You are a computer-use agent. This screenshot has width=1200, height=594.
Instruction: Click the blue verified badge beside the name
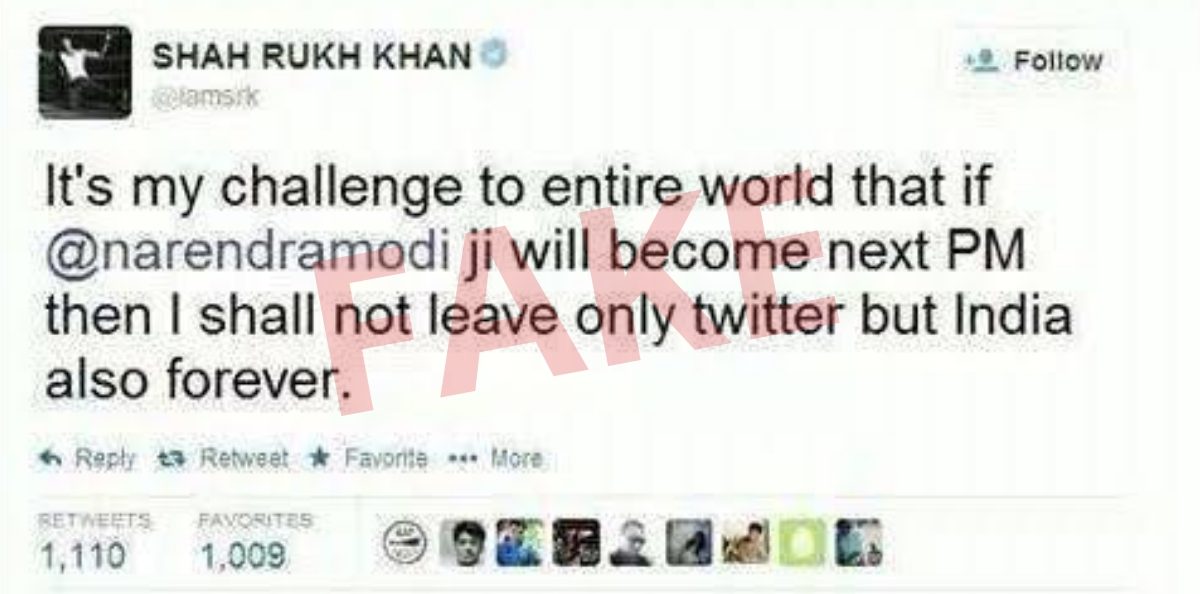click(491, 57)
